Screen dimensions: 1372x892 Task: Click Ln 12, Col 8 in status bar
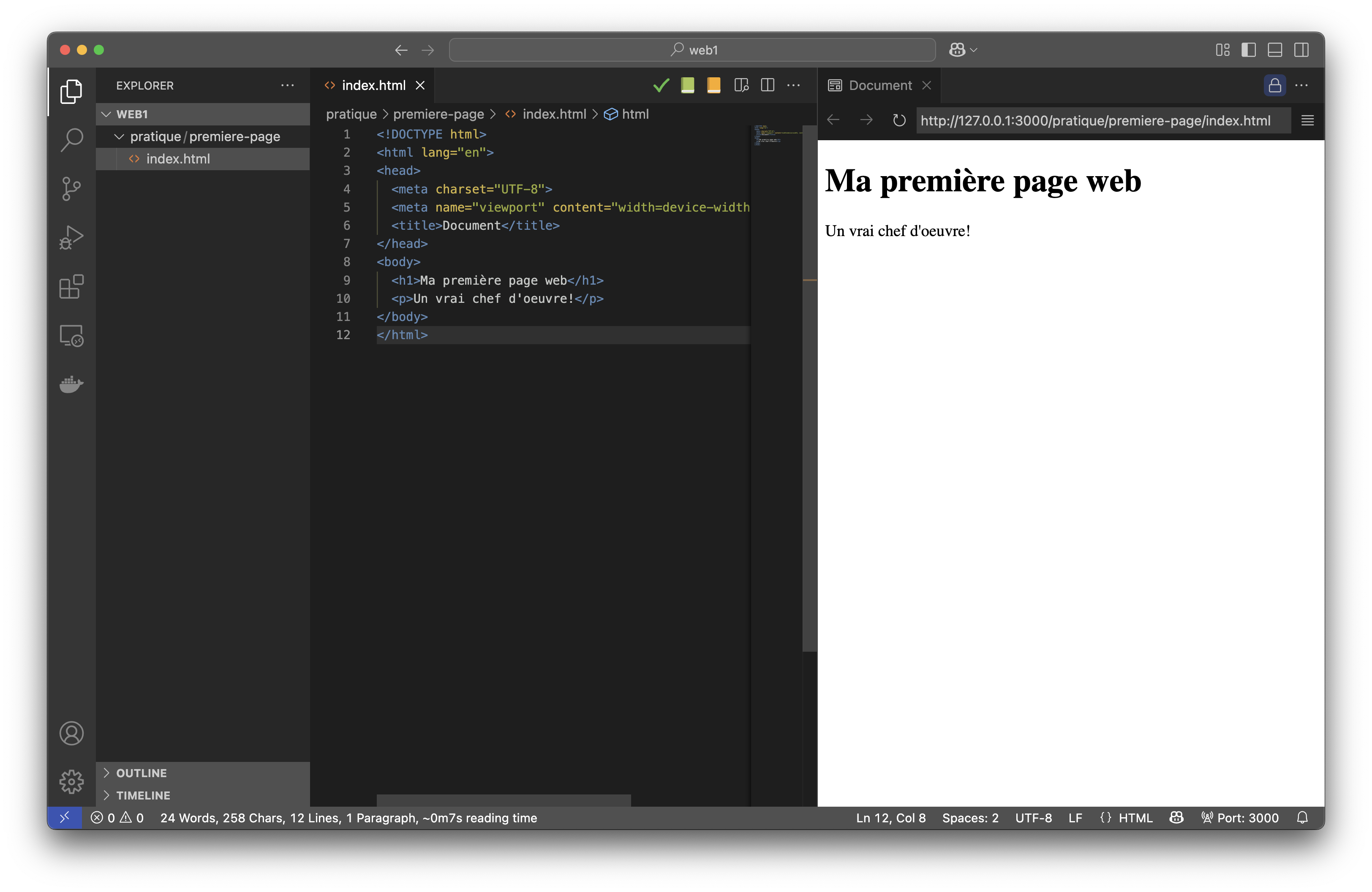click(x=890, y=818)
